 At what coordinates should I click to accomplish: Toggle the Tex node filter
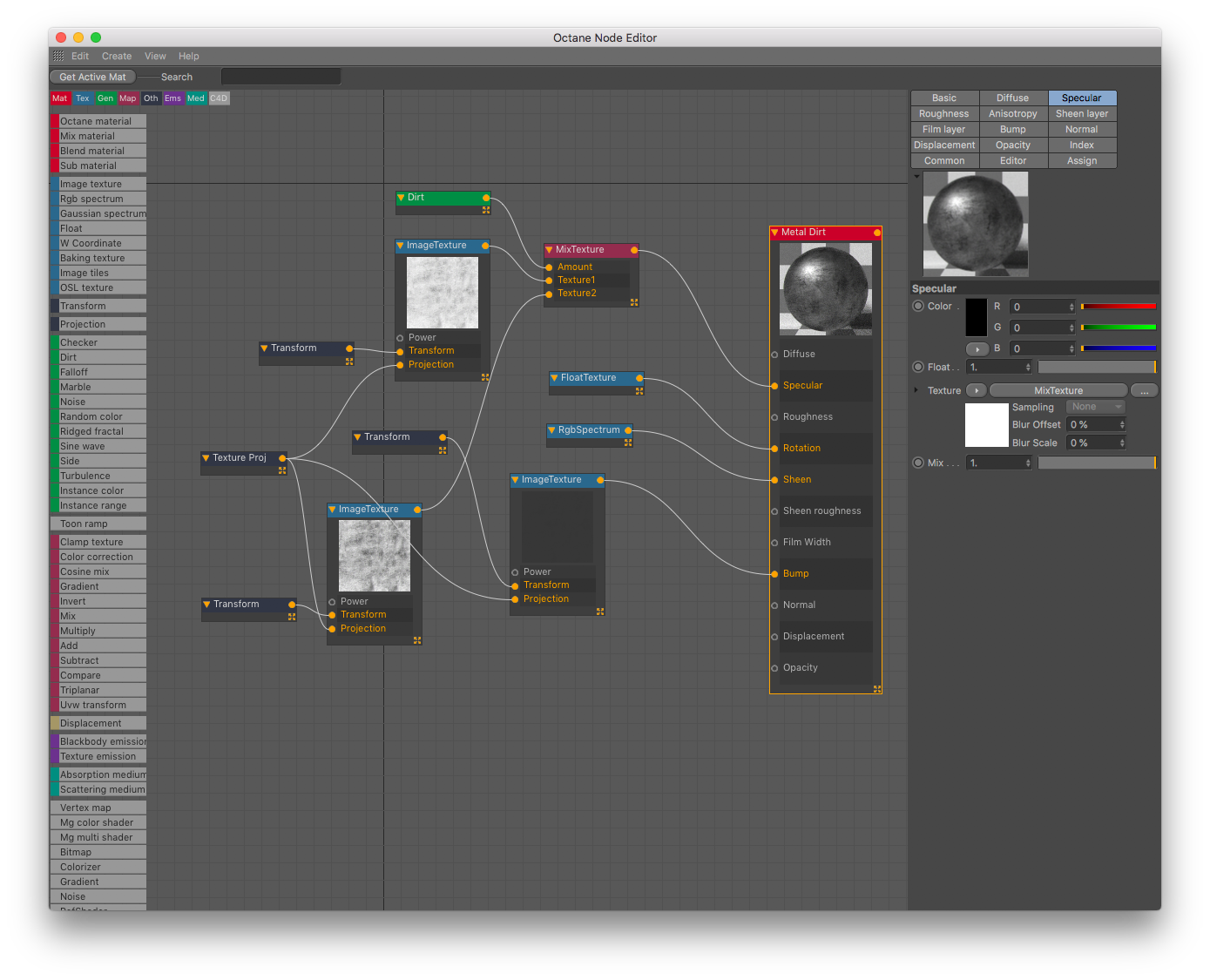[83, 98]
